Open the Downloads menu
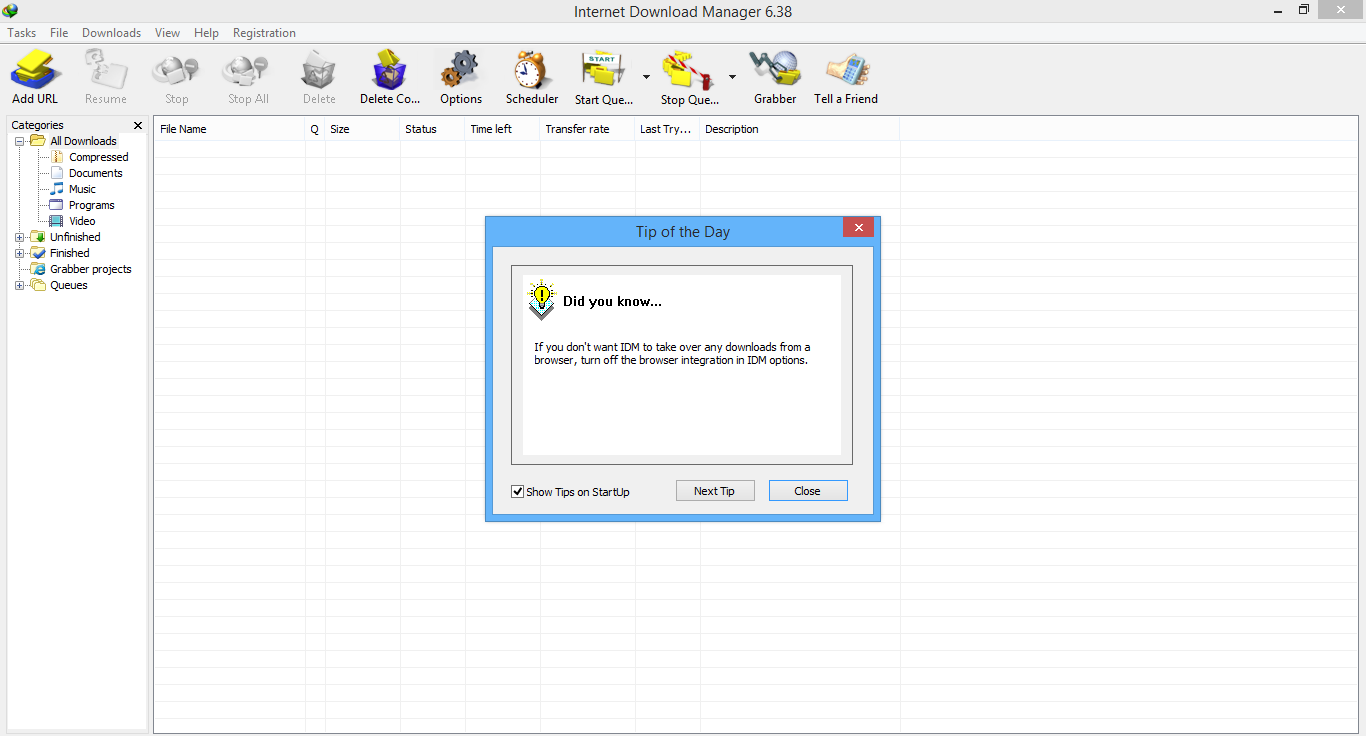 pyautogui.click(x=111, y=33)
